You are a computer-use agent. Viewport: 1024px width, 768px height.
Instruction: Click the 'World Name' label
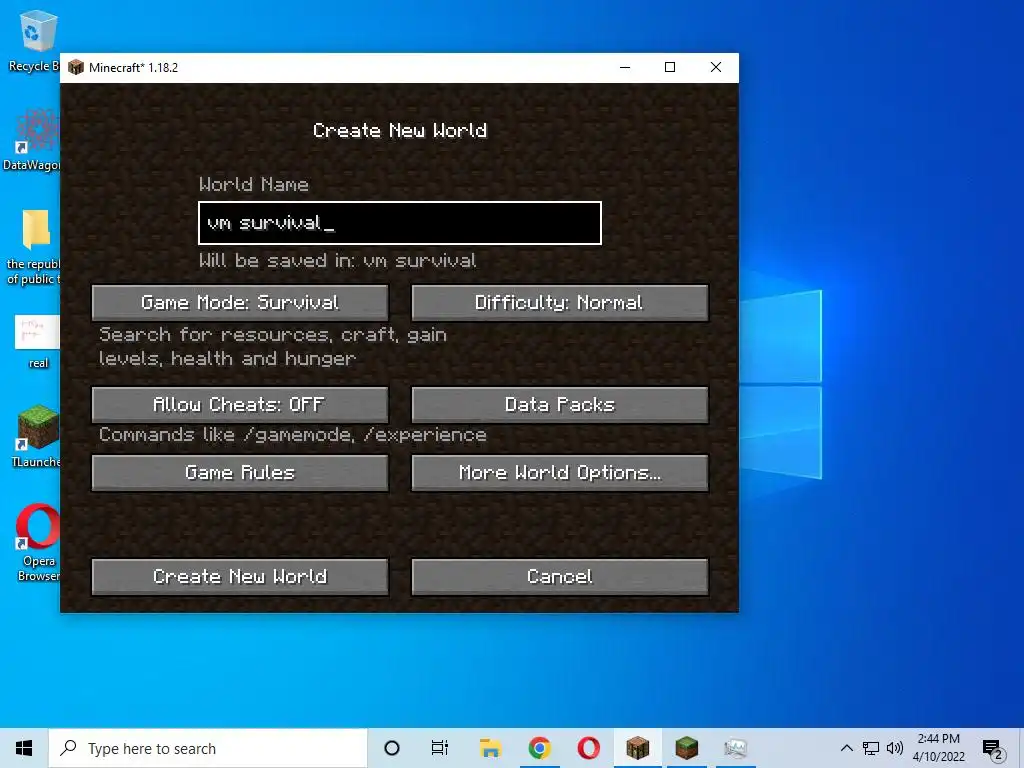tap(253, 184)
